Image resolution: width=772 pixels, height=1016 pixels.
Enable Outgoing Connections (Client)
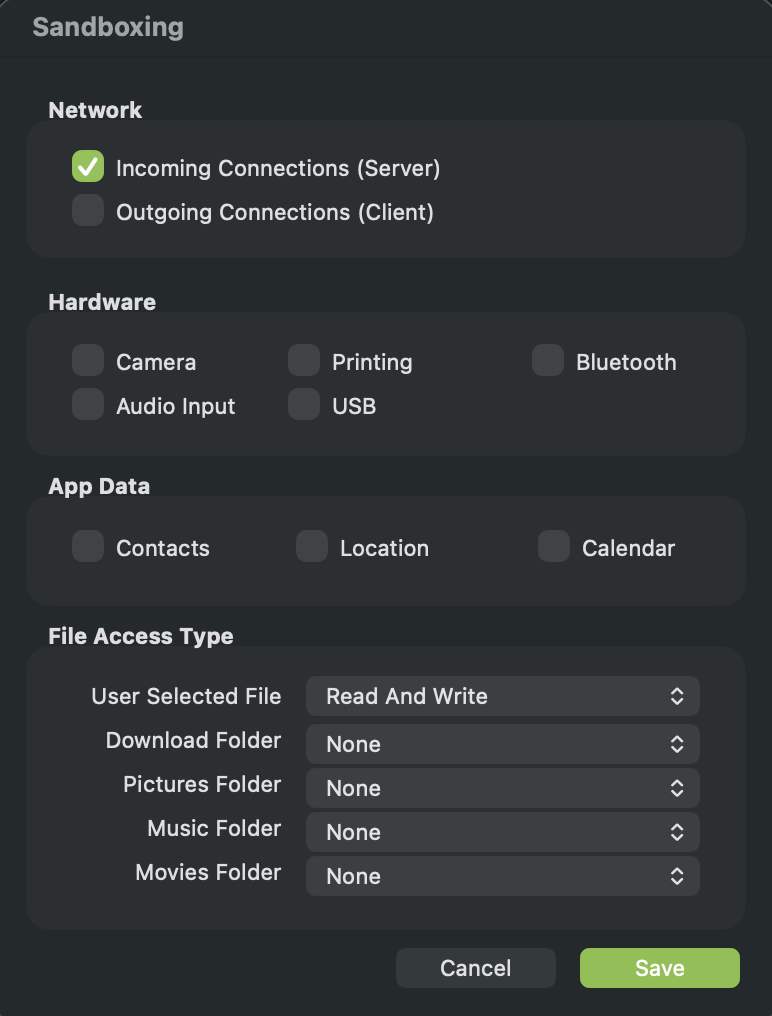coord(88,211)
